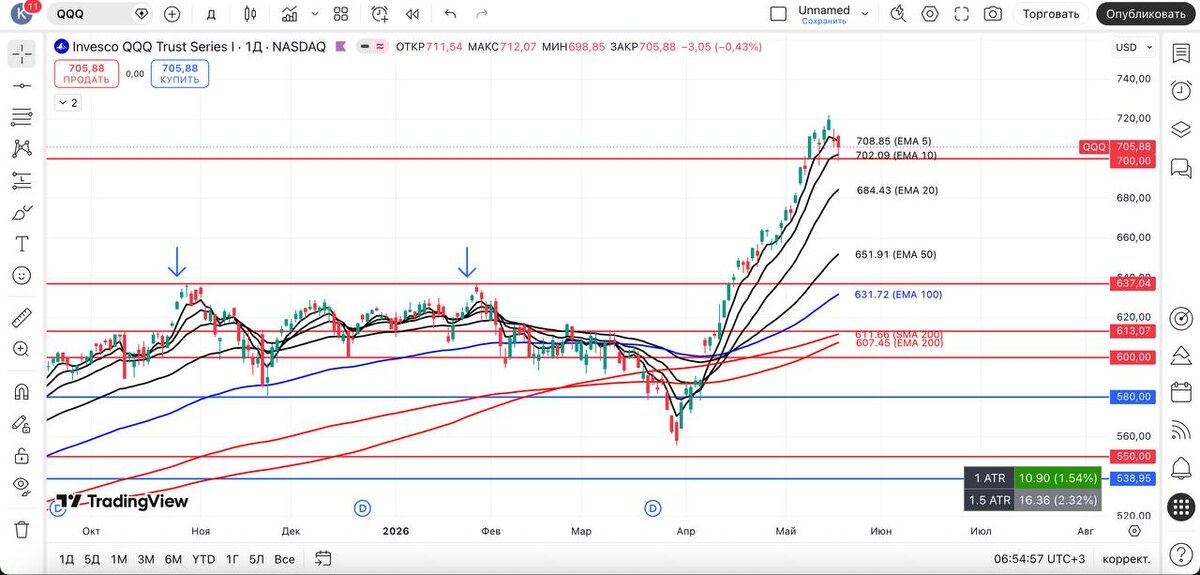The height and width of the screenshot is (575, 1200).
Task: Click the ПРОДАТЬ 705,88 sell button
Action: click(88, 74)
